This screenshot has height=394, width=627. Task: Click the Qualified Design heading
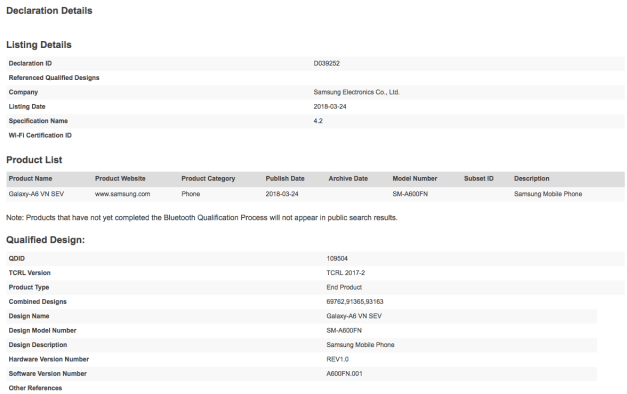point(45,240)
